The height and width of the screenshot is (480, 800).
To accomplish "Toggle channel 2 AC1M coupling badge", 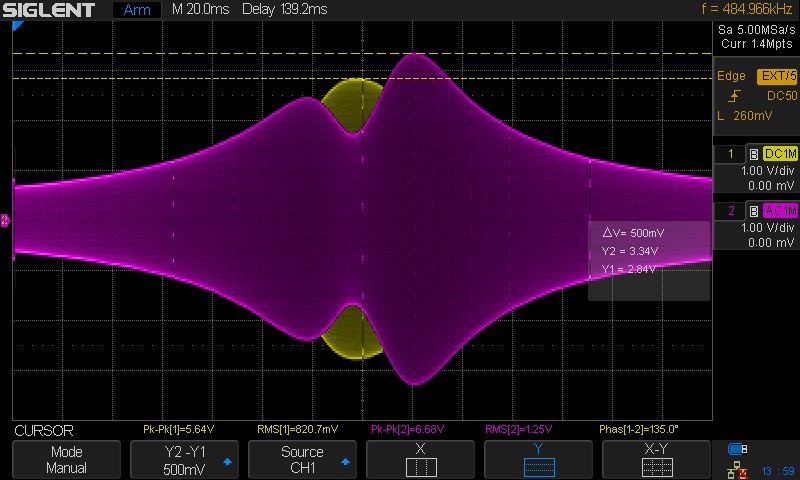I will [x=780, y=210].
